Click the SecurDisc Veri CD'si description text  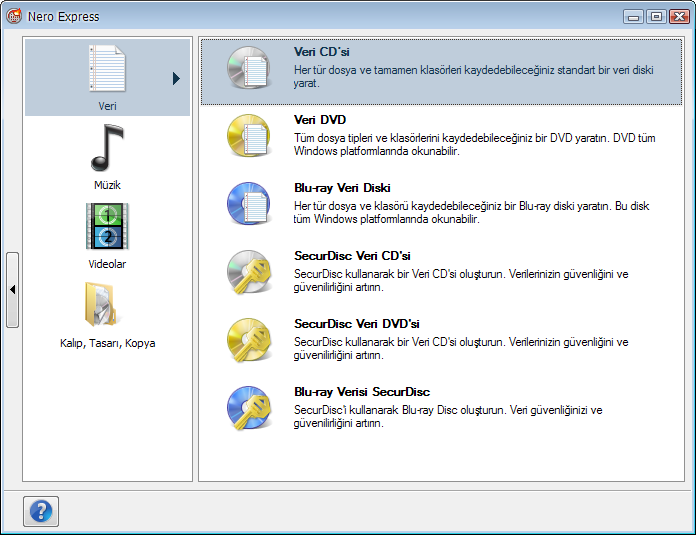point(460,280)
